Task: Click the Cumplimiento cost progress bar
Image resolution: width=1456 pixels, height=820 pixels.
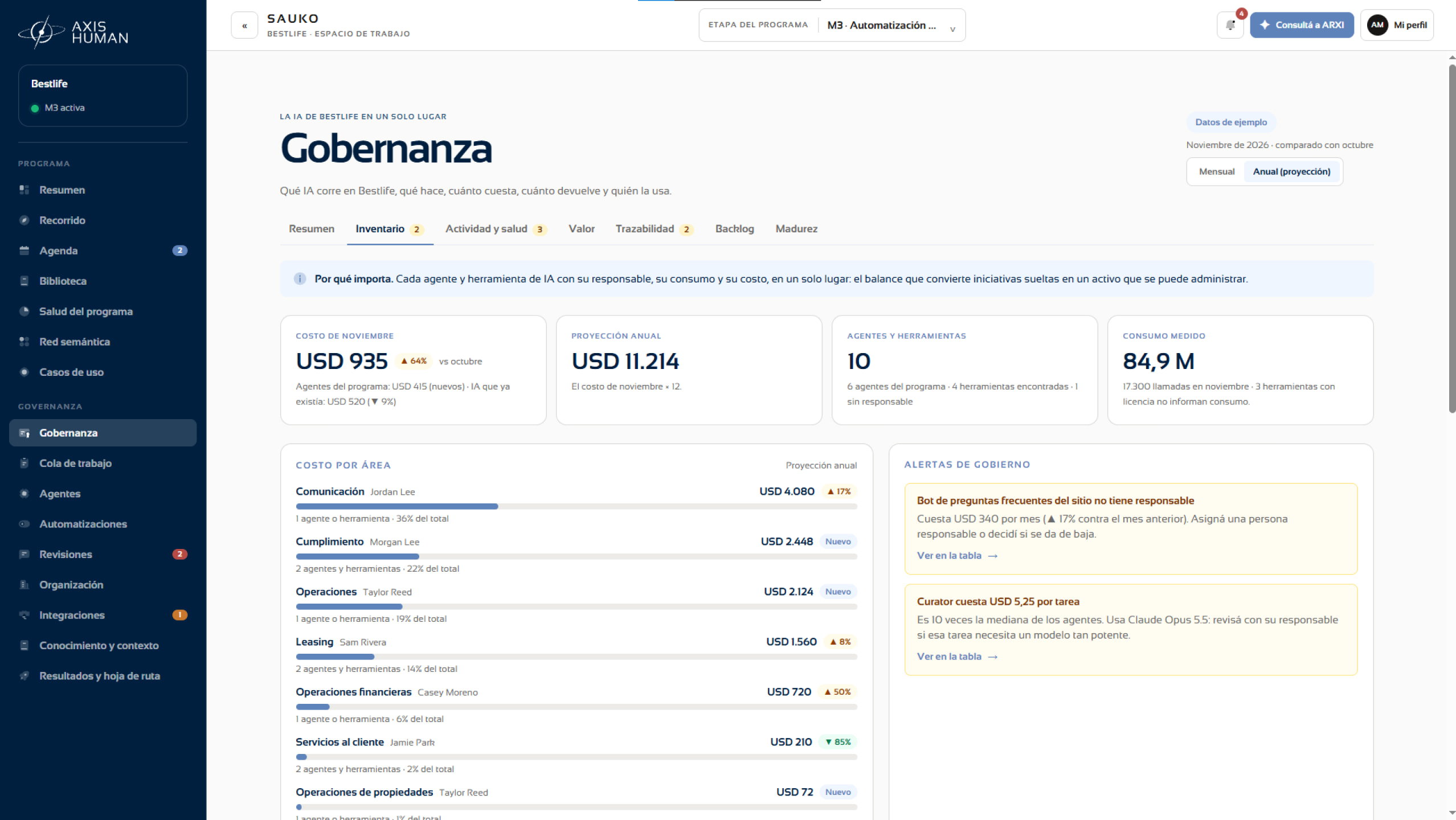Action: [576, 556]
